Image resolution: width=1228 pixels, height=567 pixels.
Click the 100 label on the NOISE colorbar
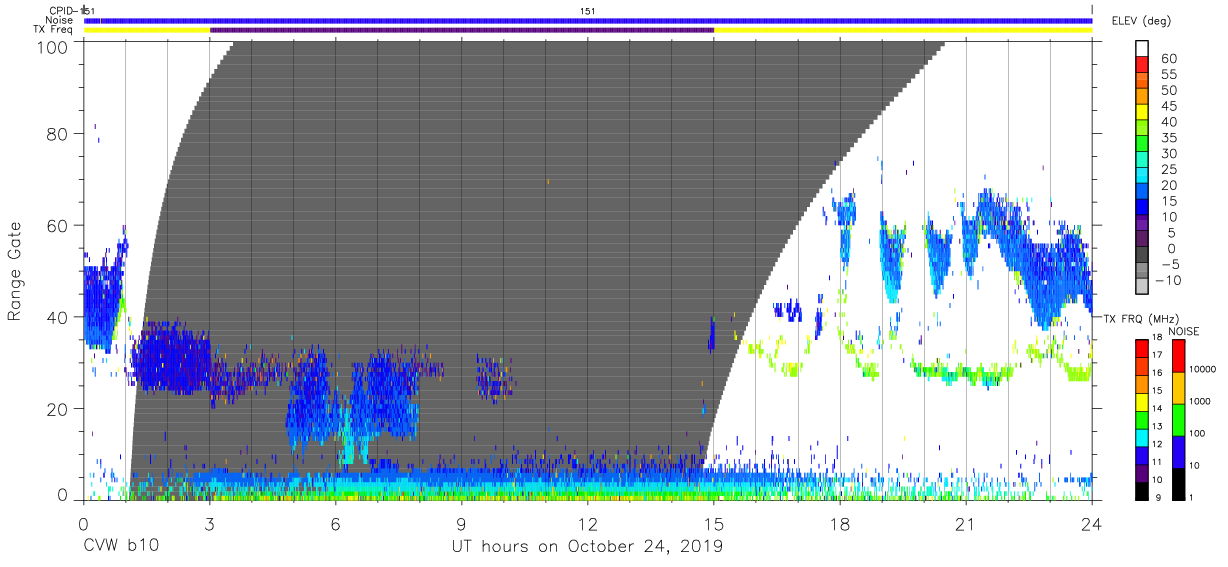(1196, 433)
